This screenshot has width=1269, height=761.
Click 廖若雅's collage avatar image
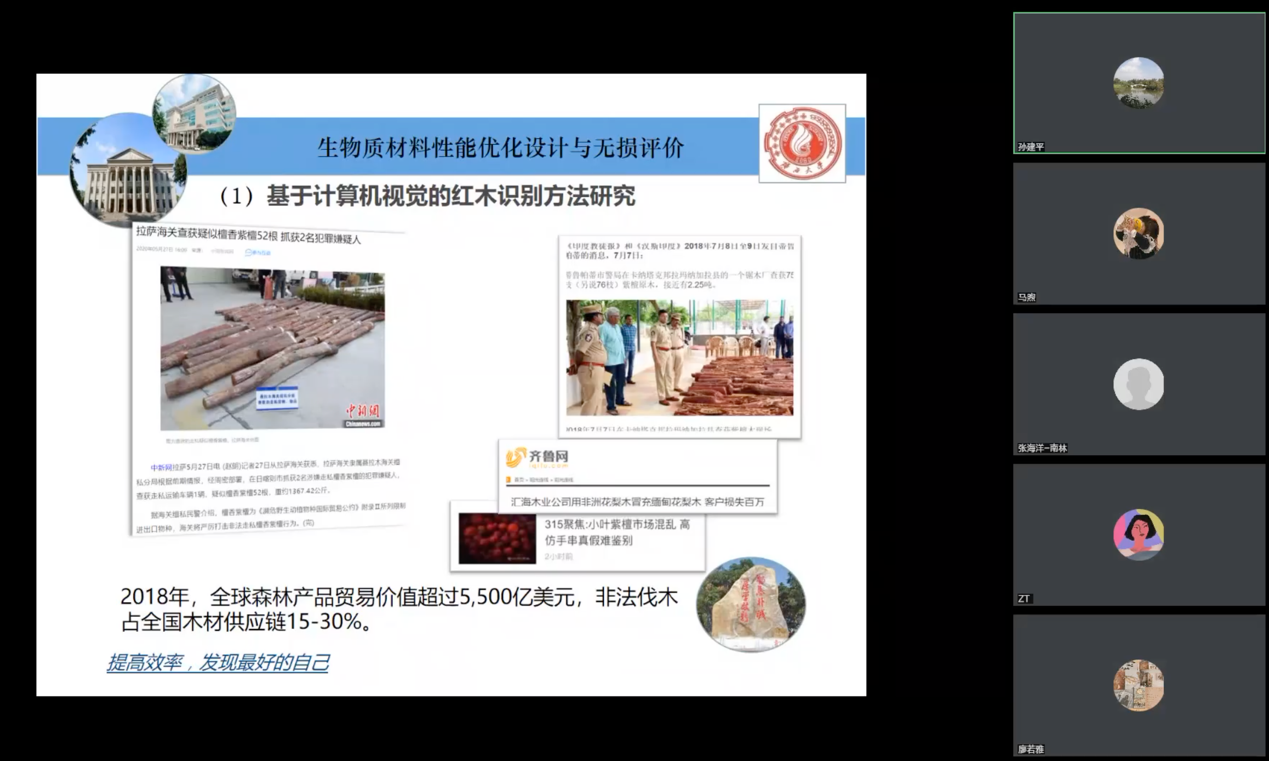[1139, 684]
